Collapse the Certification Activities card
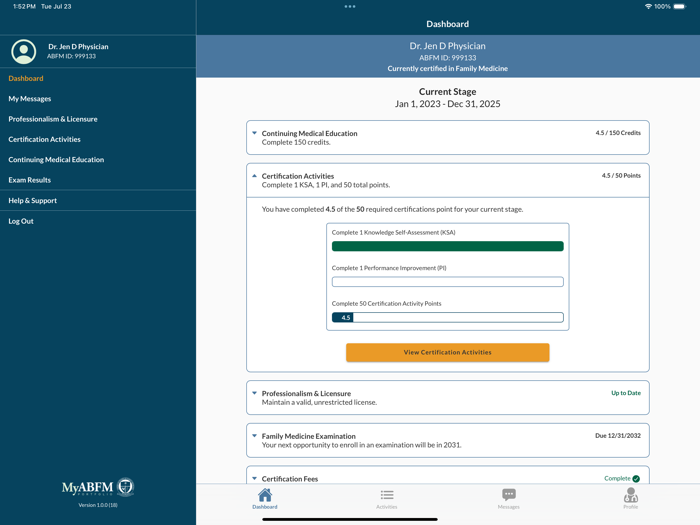This screenshot has width=700, height=525. tap(447, 180)
